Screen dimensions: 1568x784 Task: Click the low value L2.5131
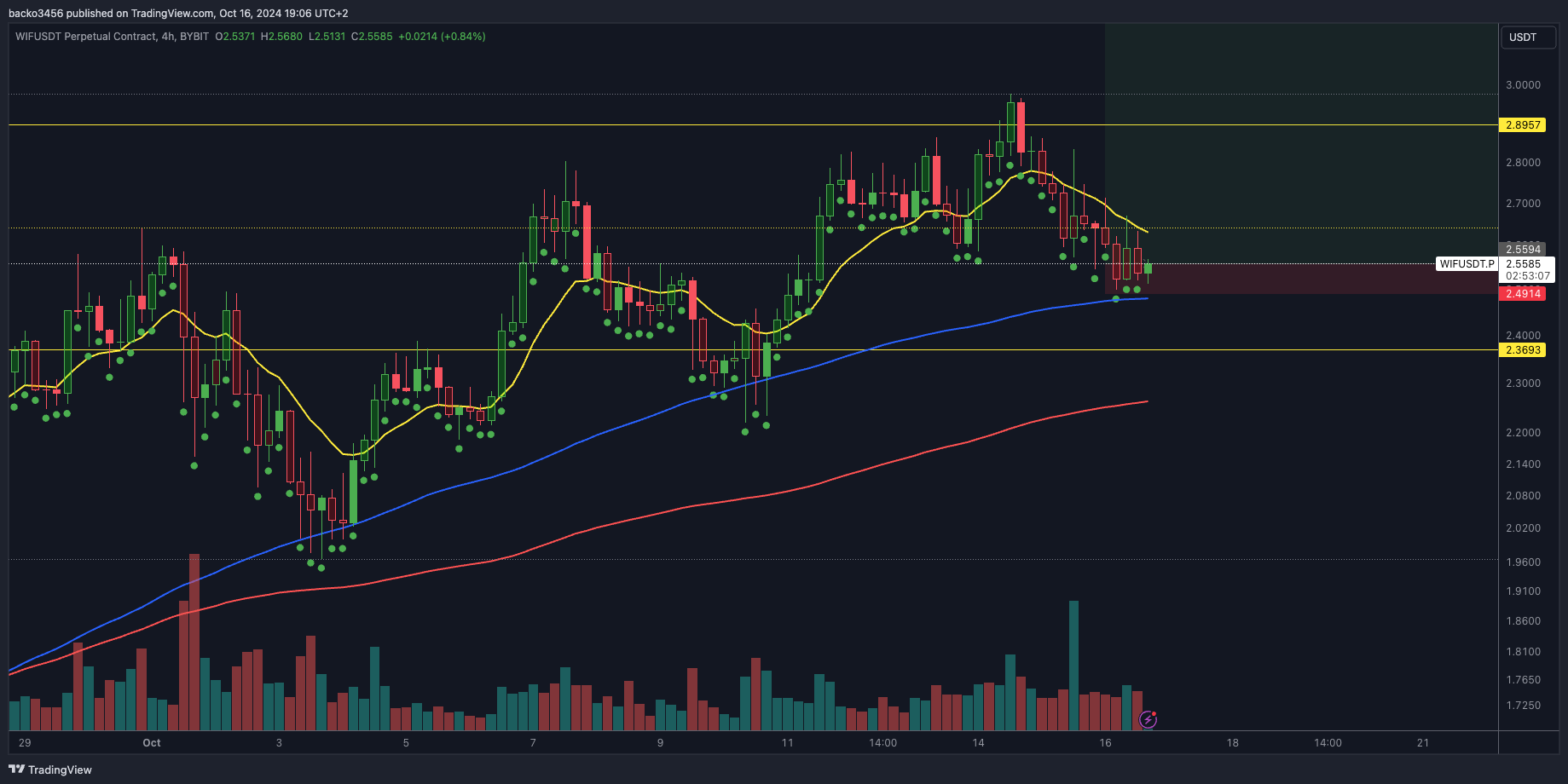327,37
